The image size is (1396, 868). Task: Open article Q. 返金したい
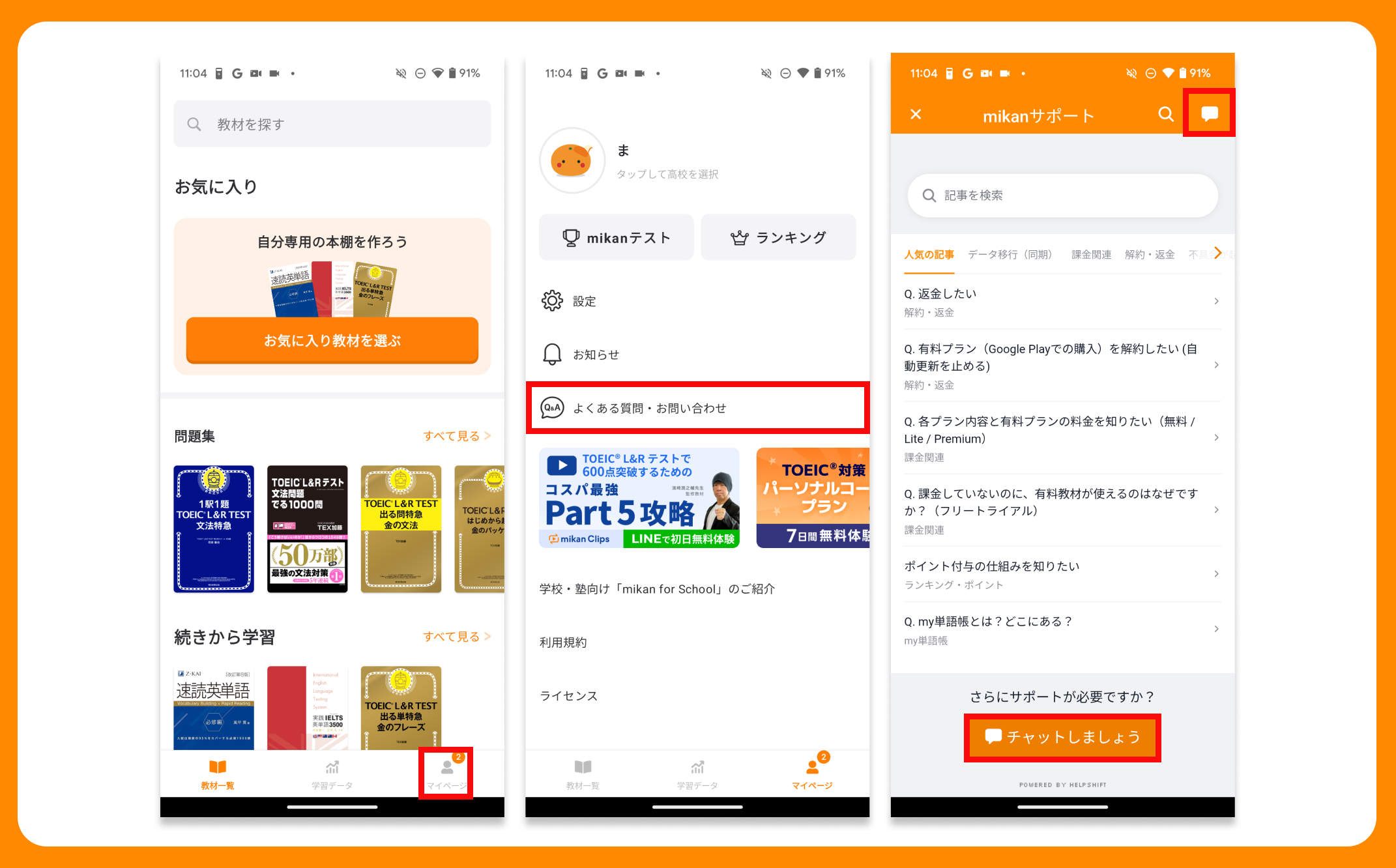(x=1062, y=302)
